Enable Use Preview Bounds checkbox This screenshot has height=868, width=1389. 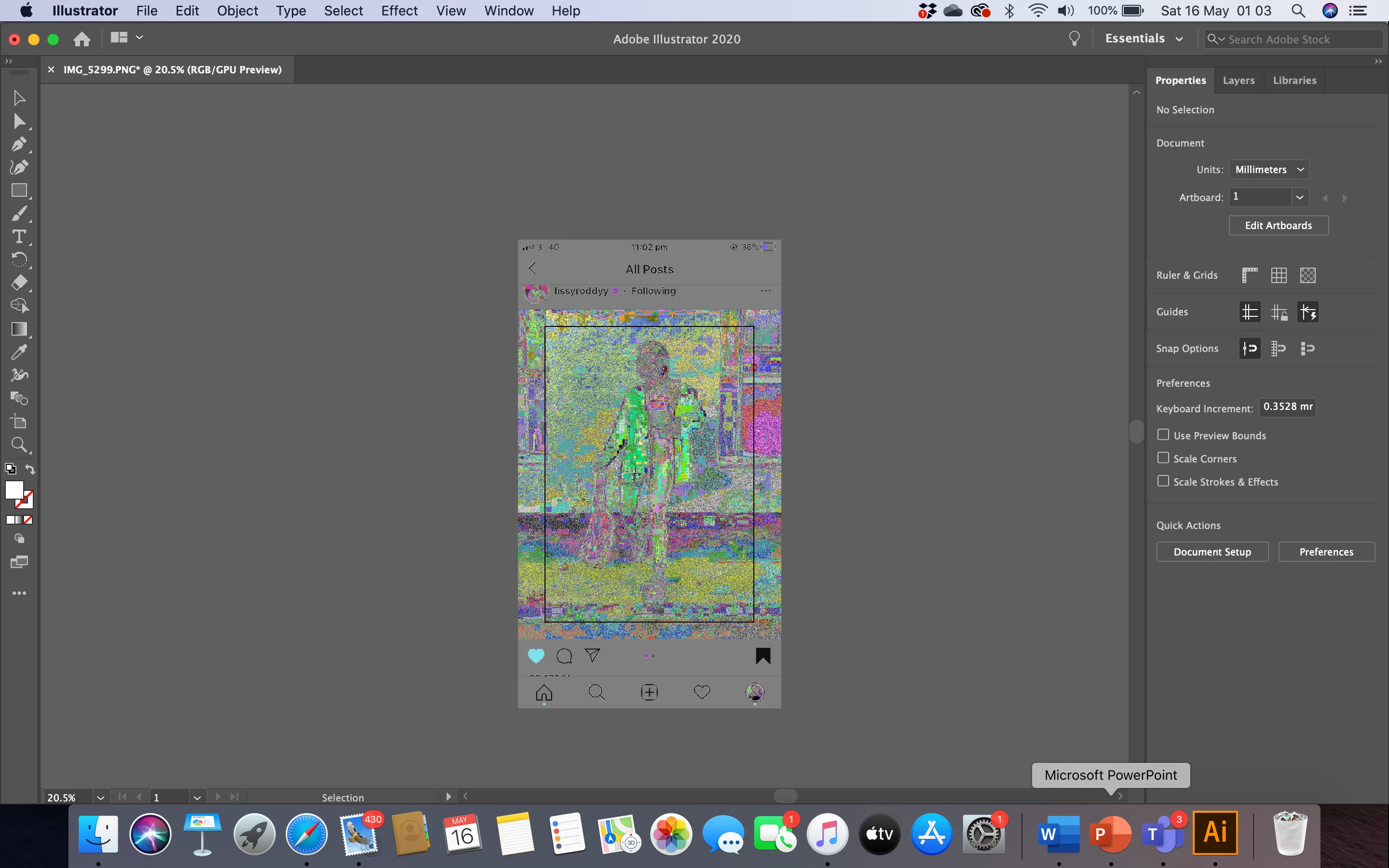1163,434
